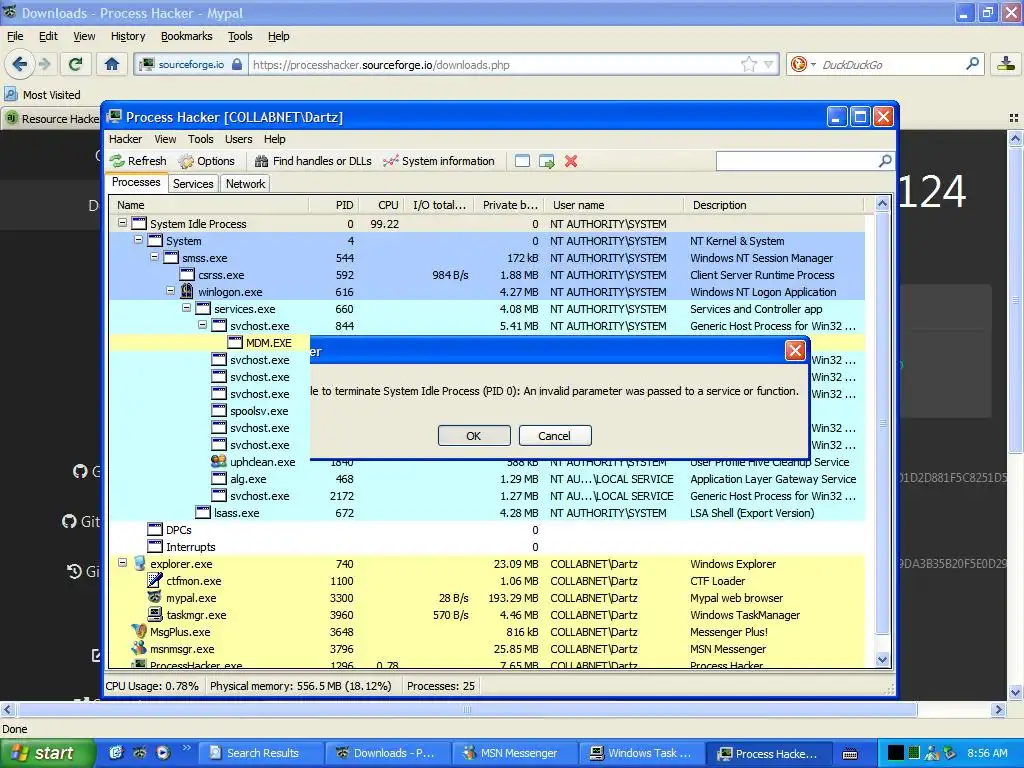Collapse the winlogon.exe tree node
Screen dimensions: 1024x768
pos(170,291)
